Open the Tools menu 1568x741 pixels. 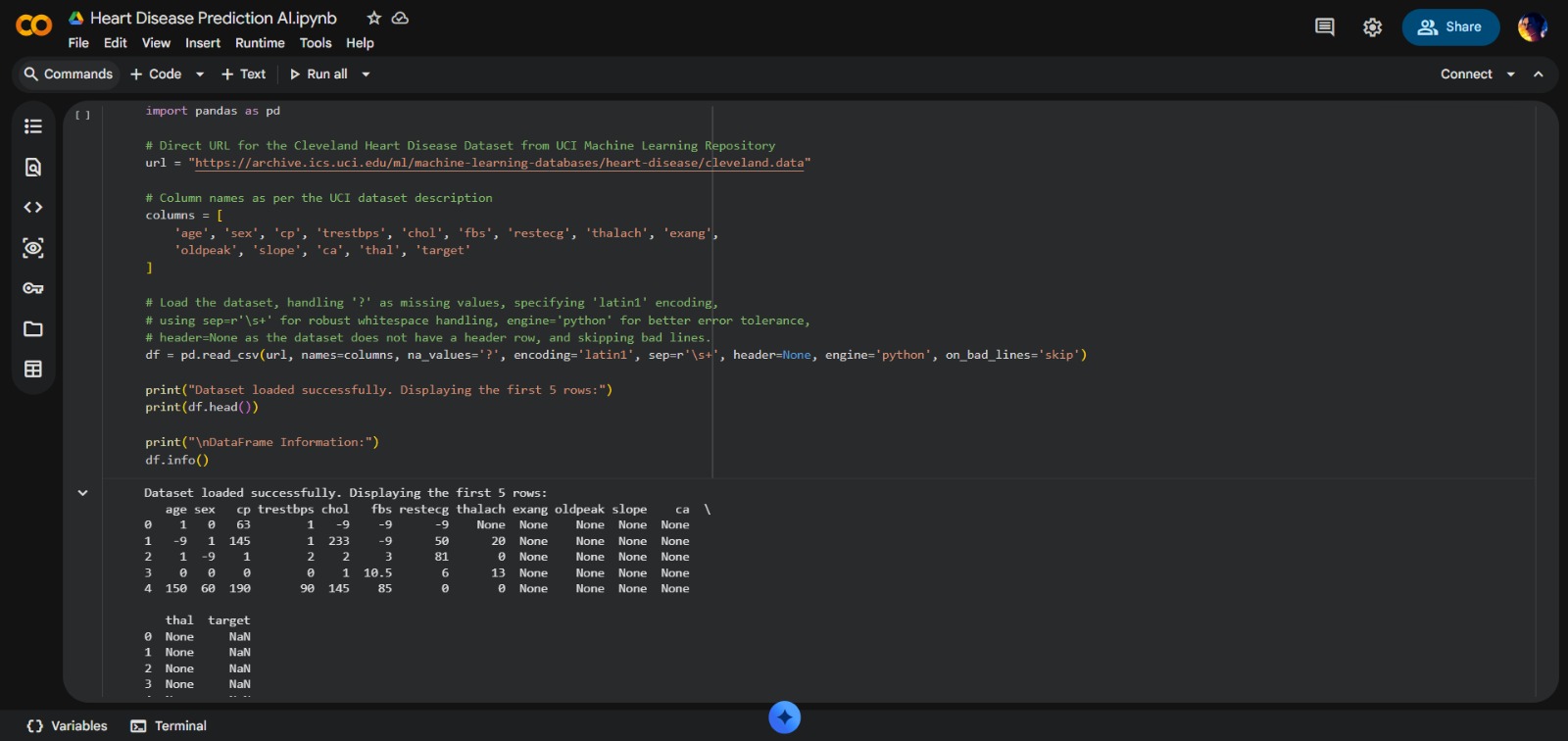pos(315,43)
